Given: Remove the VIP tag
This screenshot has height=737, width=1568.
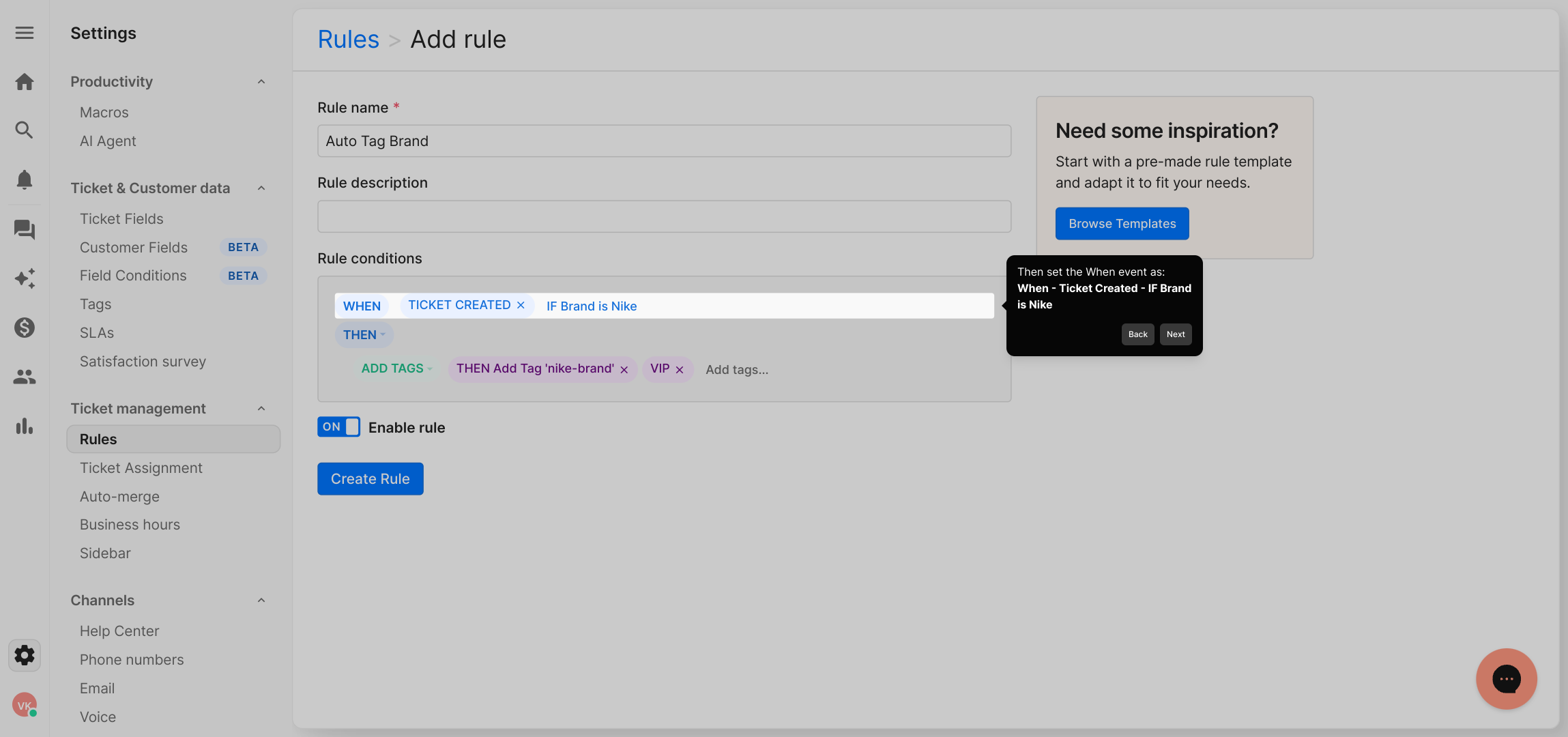Looking at the screenshot, I should click(x=680, y=370).
